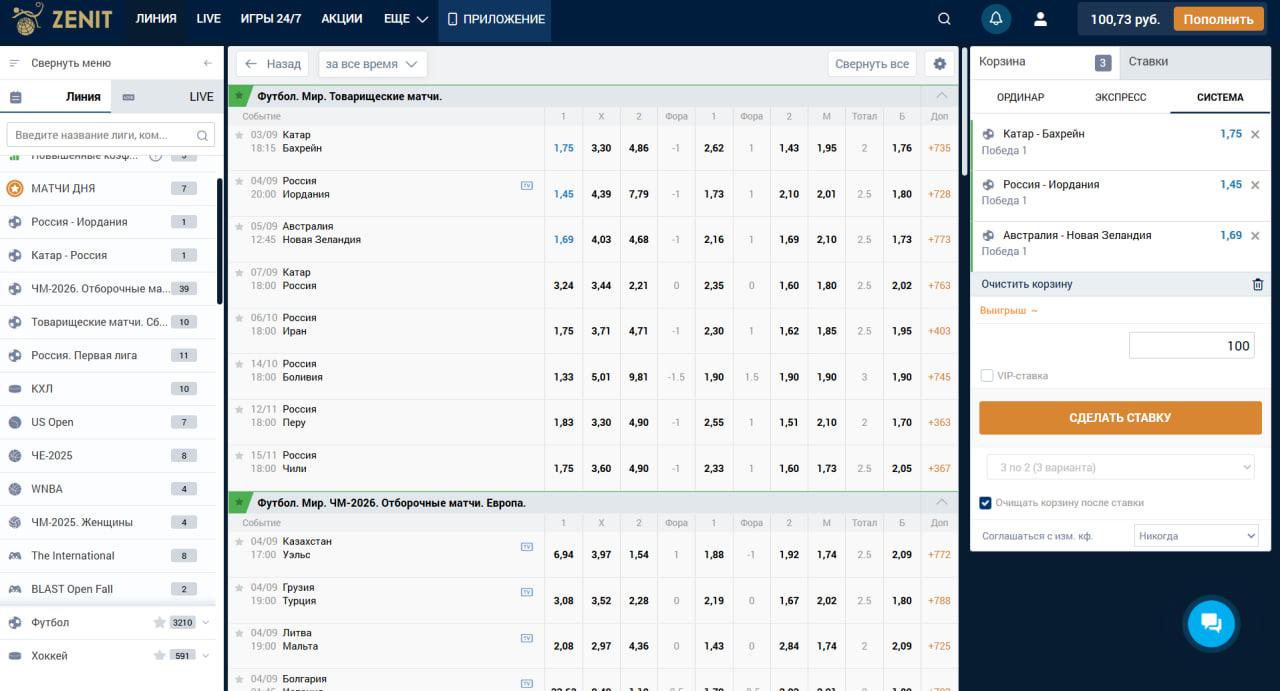Click the green star of ЧМ-2026 Европа league
Image resolution: width=1280 pixels, height=691 pixels.
tap(239, 502)
